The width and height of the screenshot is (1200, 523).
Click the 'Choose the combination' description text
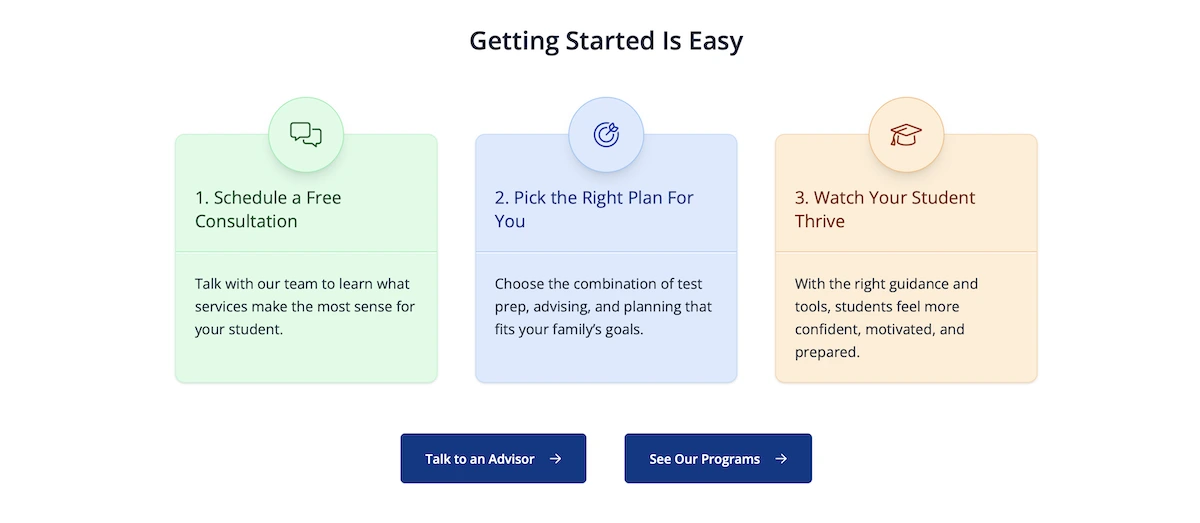(603, 306)
